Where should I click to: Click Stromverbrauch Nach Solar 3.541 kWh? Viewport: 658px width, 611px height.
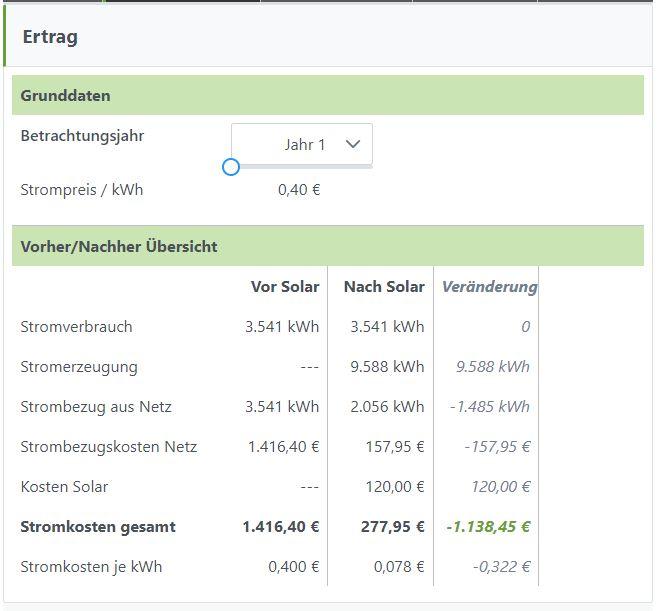[x=387, y=326]
